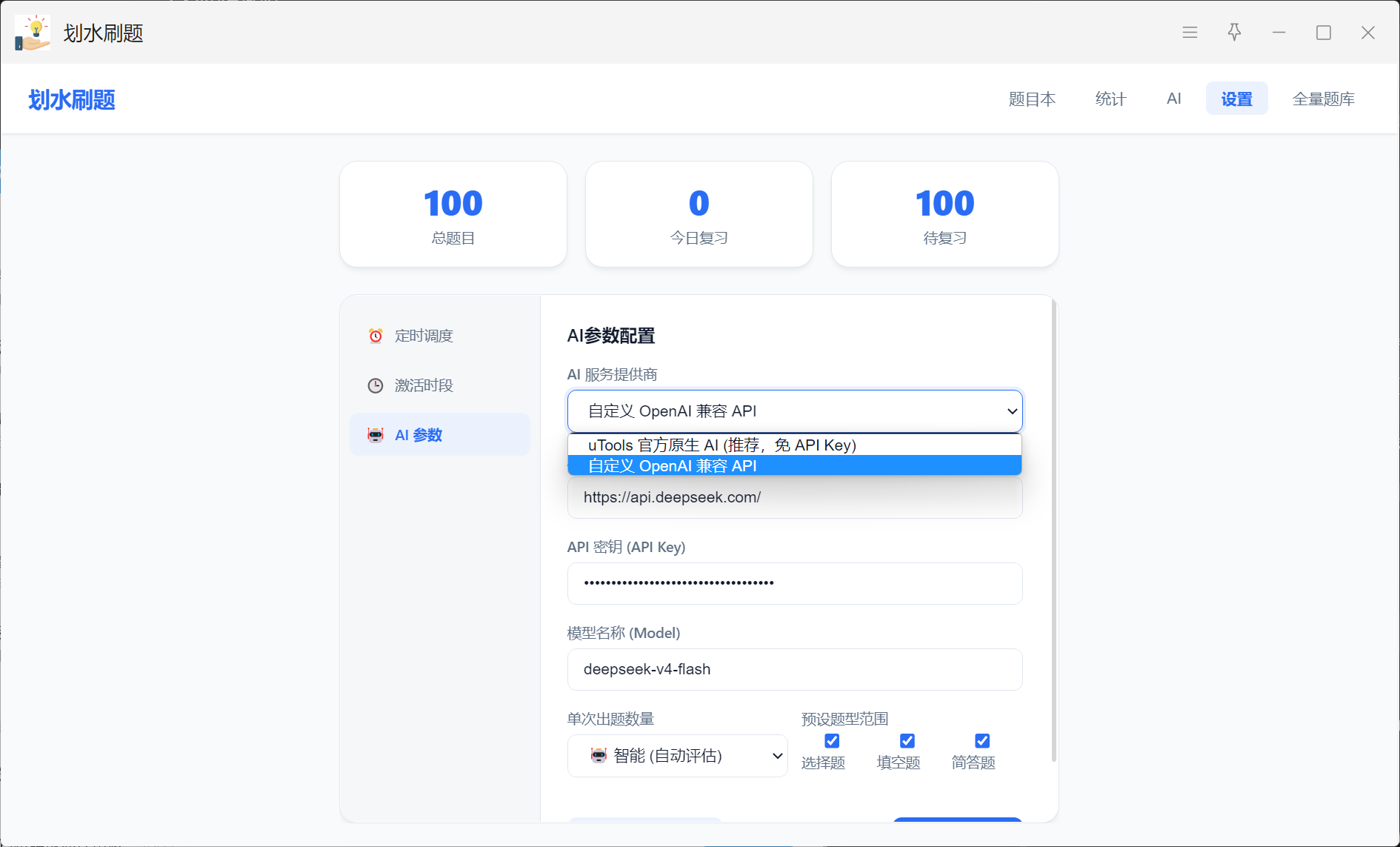Switch to the 题目本 tab
Viewport: 1400px width, 847px height.
point(1032,99)
